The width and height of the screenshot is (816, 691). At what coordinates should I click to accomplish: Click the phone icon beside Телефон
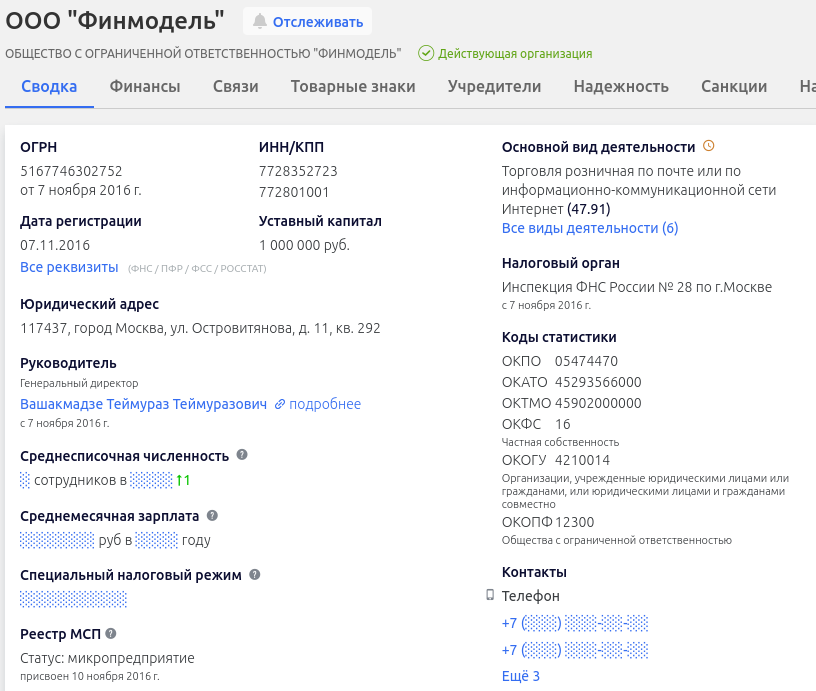coord(490,595)
